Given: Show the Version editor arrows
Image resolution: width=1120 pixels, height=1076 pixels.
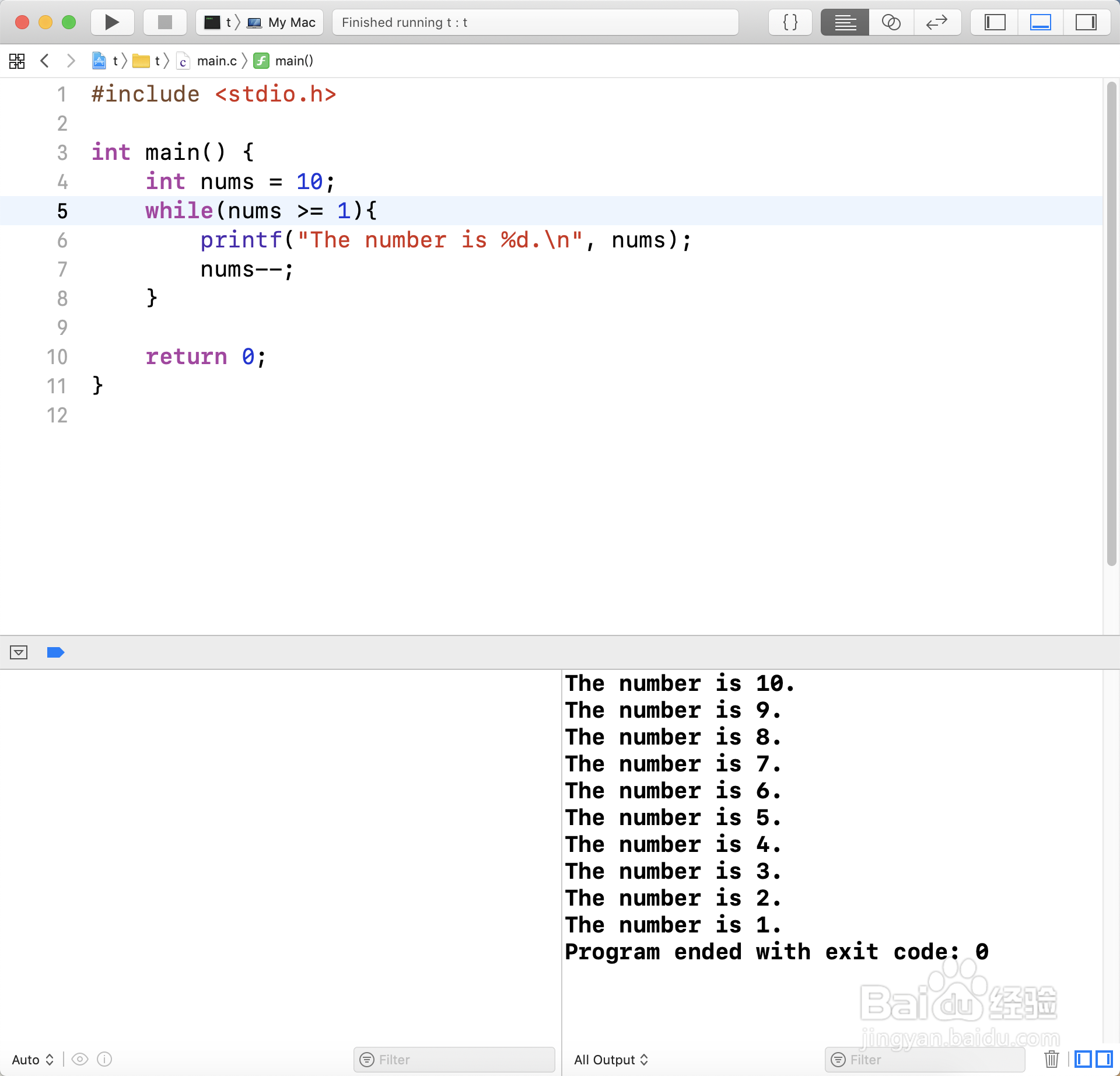Looking at the screenshot, I should tap(937, 22).
